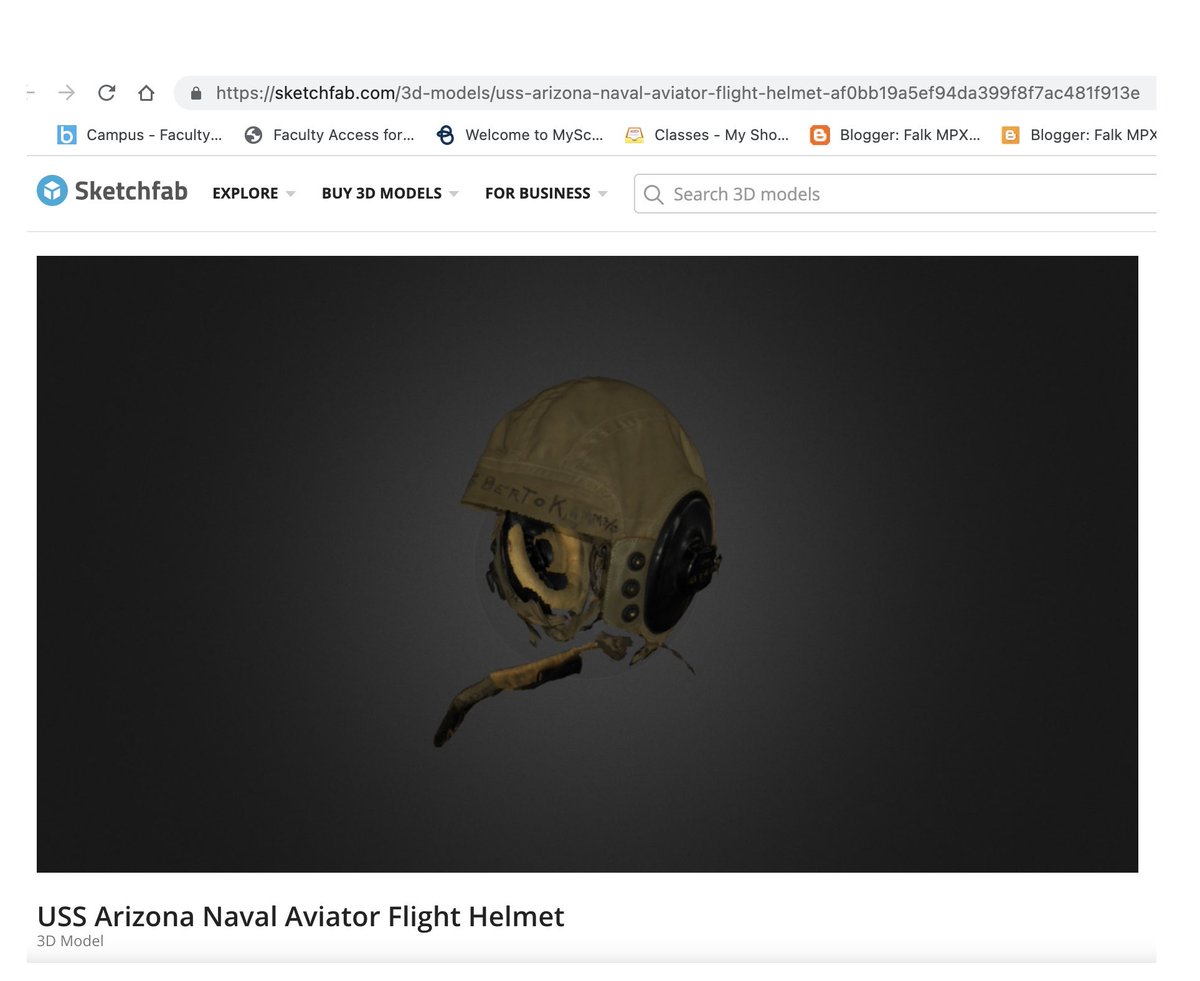Reload the page with refresh icon
The height and width of the screenshot is (981, 1200).
(x=106, y=93)
